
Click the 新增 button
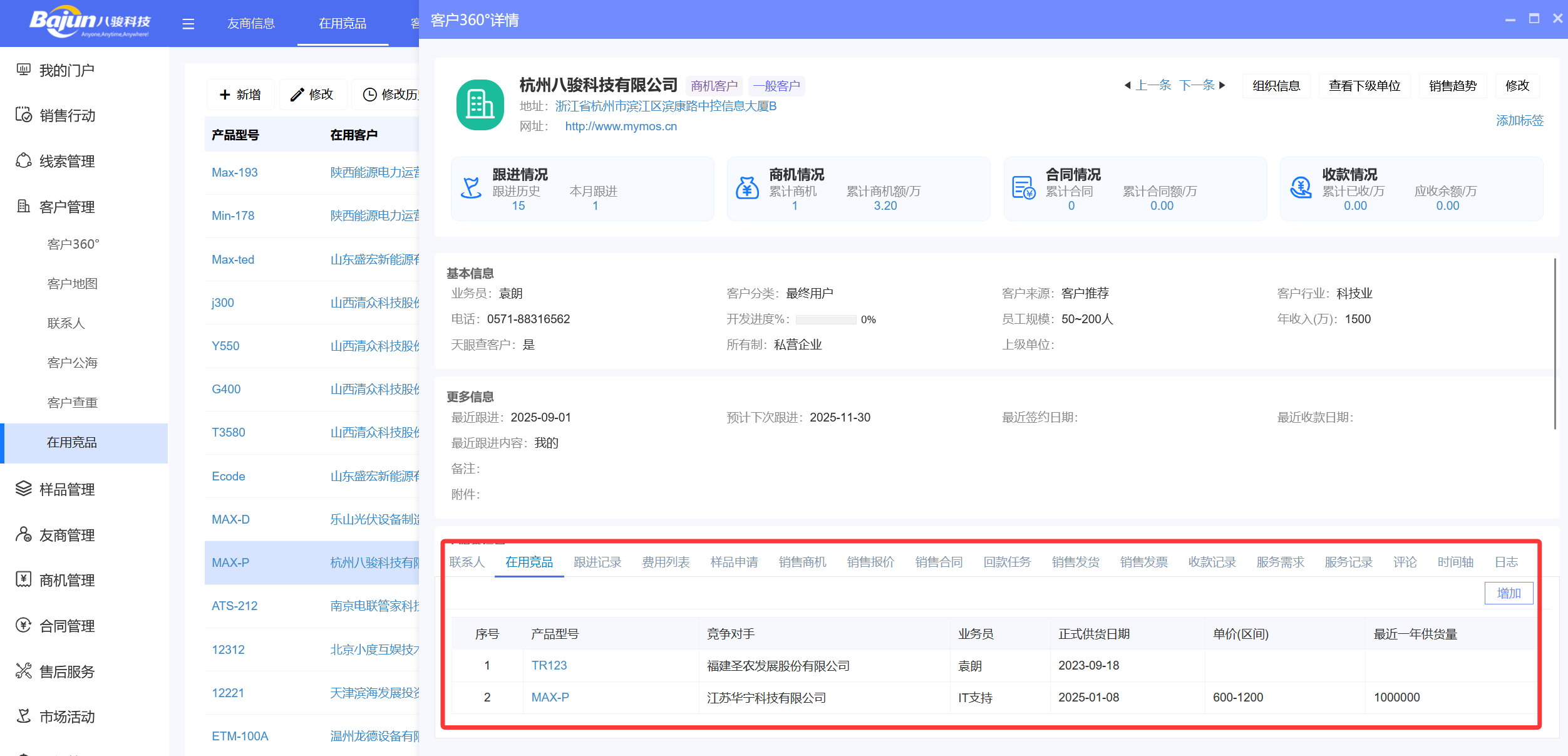240,94
